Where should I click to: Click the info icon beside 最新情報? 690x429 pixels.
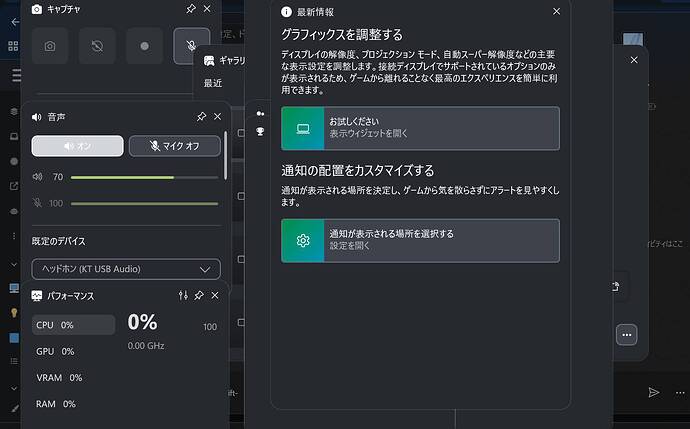(x=286, y=12)
